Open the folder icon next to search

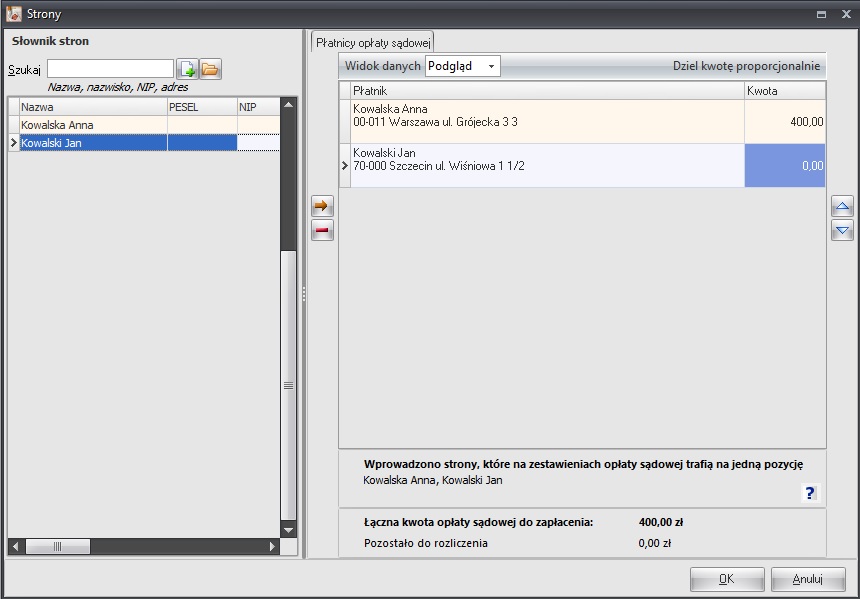point(210,69)
